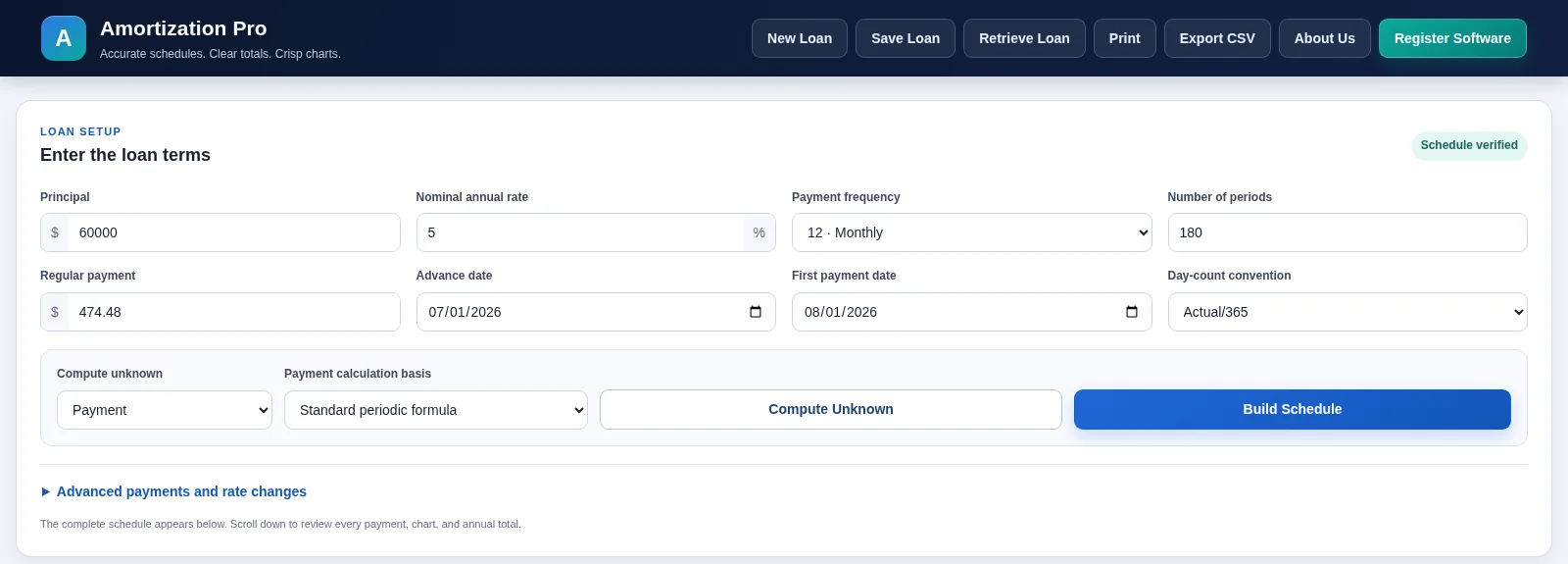The image size is (1568, 564).
Task: Click the Build Schedule button
Action: (x=1293, y=409)
